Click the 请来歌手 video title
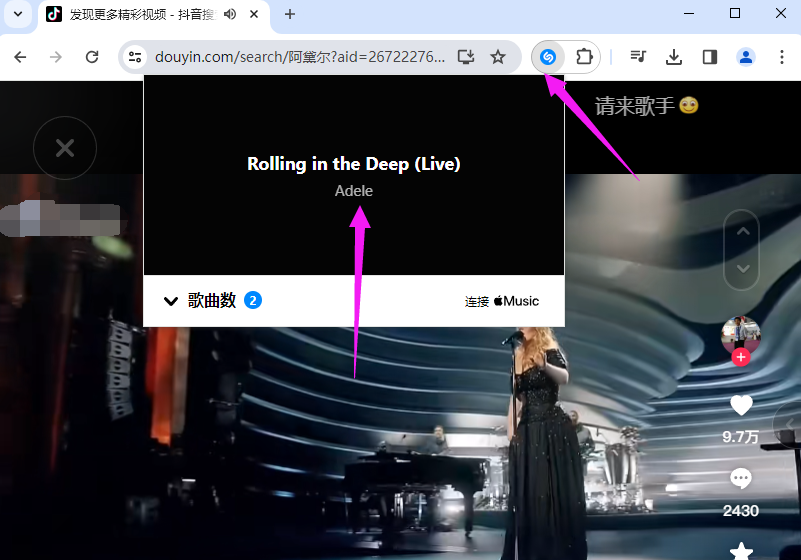 coord(646,106)
